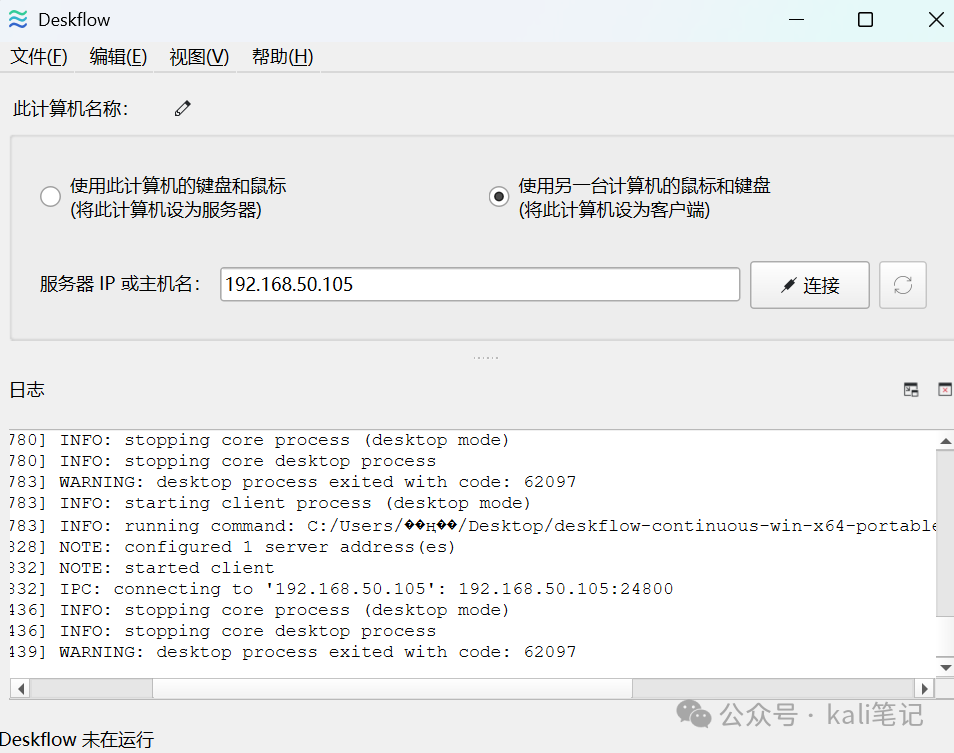This screenshot has width=954, height=753.
Task: Open the 视图 menu
Action: [198, 57]
